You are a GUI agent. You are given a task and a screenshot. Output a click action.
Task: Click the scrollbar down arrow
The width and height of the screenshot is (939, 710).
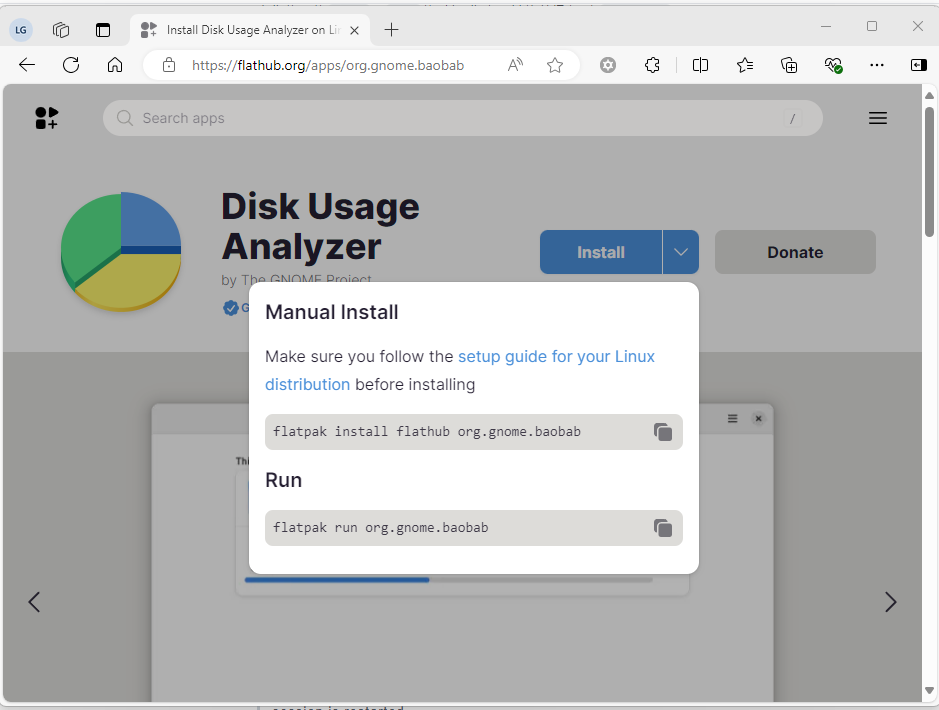coord(929,690)
